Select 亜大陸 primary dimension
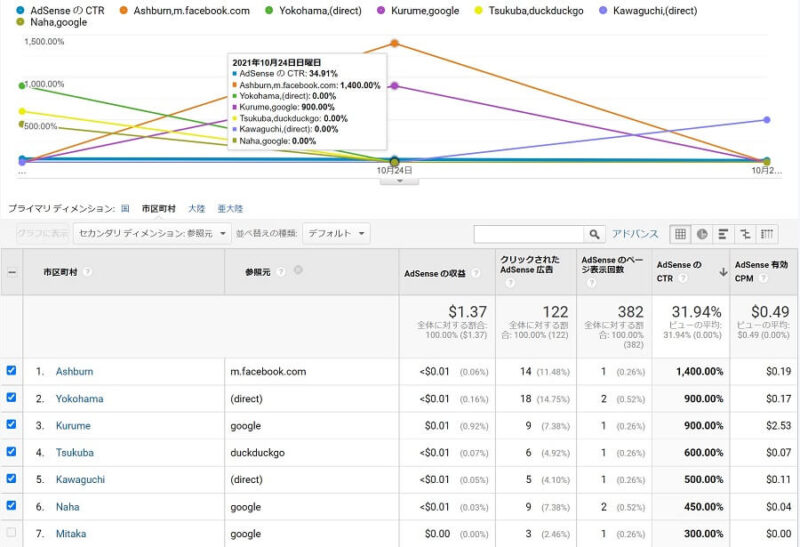Image resolution: width=800 pixels, height=547 pixels. [x=230, y=208]
